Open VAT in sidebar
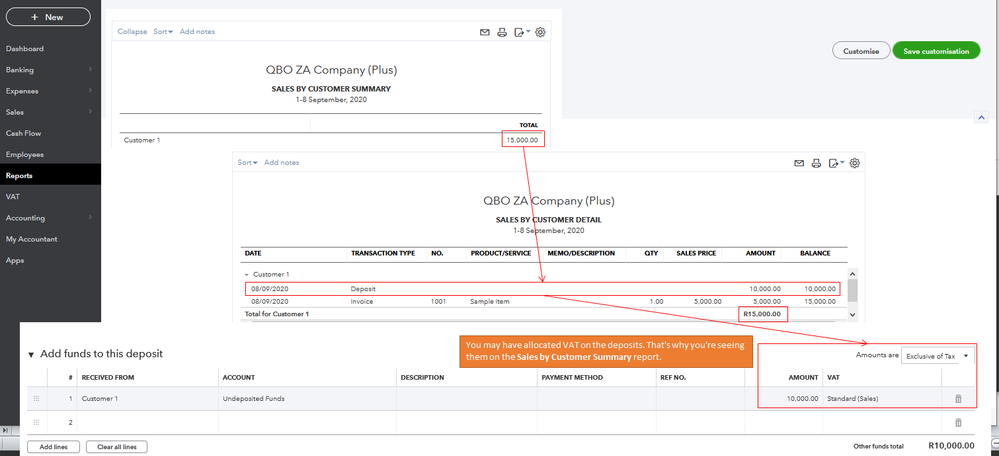This screenshot has height=456, width=999. click(x=13, y=197)
